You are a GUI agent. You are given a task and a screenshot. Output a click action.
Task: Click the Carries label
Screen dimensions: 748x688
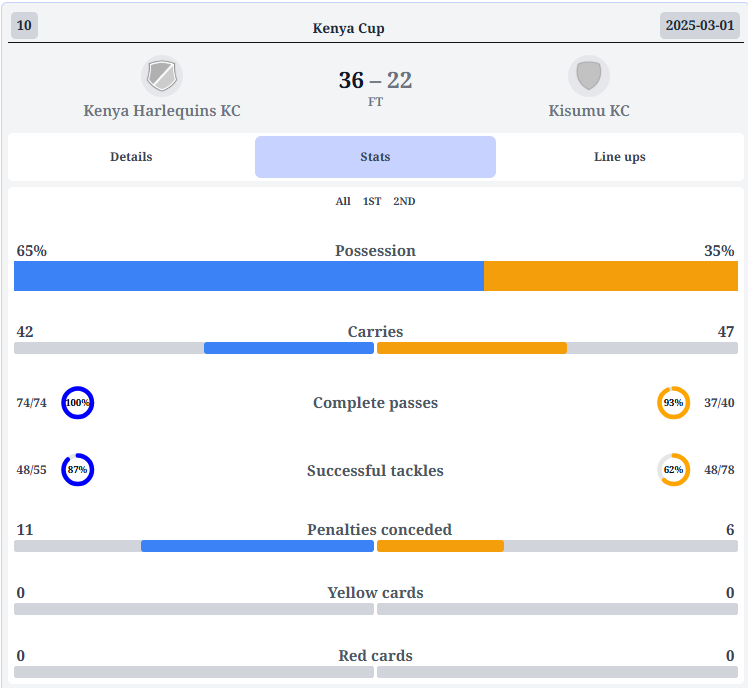click(375, 332)
